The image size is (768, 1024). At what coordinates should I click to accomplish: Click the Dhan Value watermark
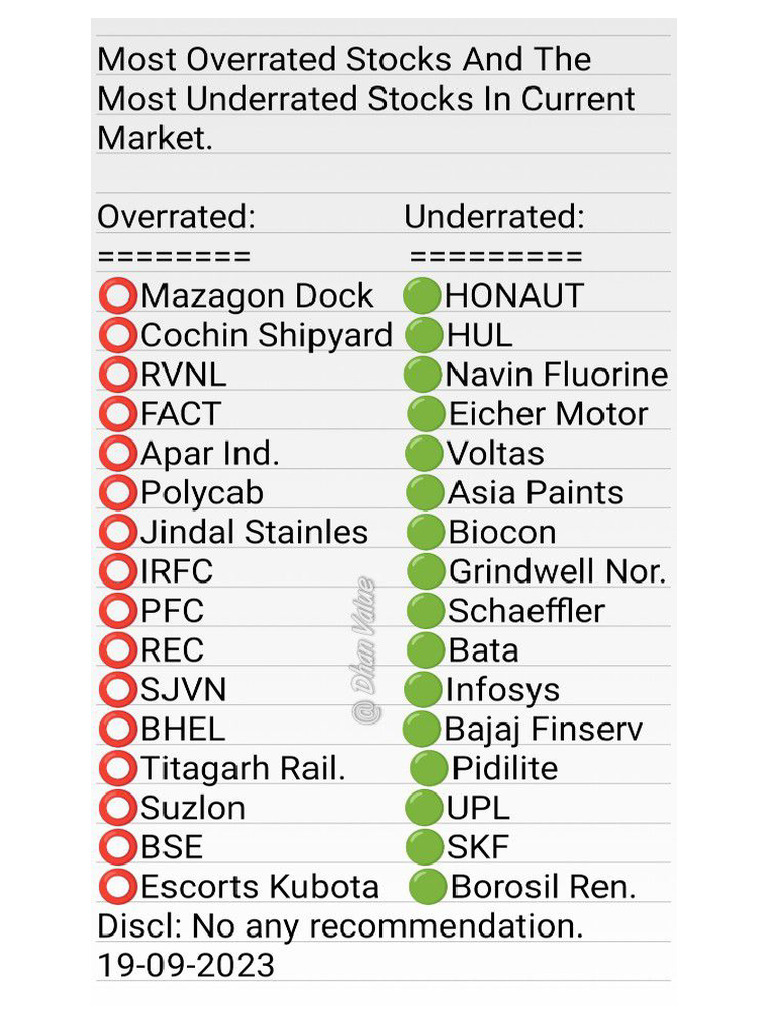pyautogui.click(x=364, y=650)
